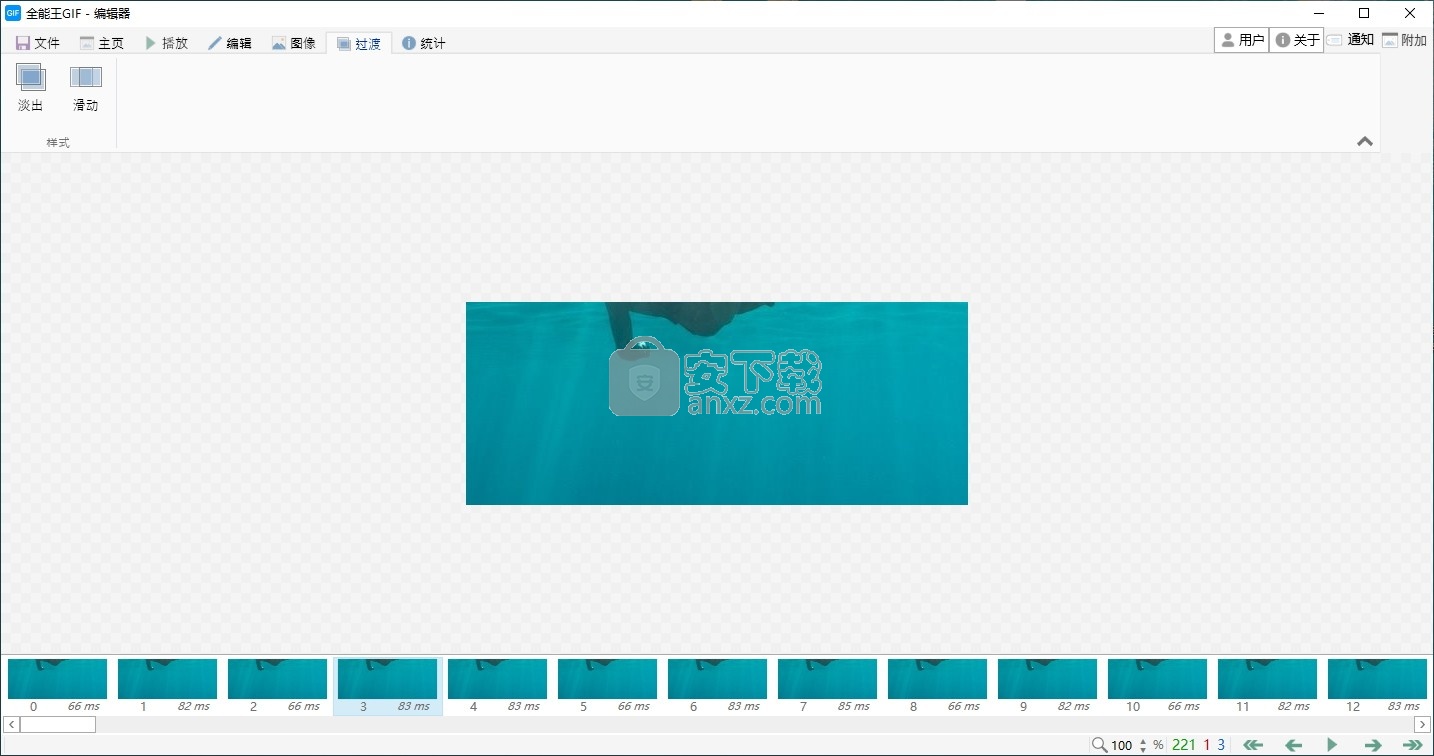Apply the 淡出 fade transition

pos(31,88)
